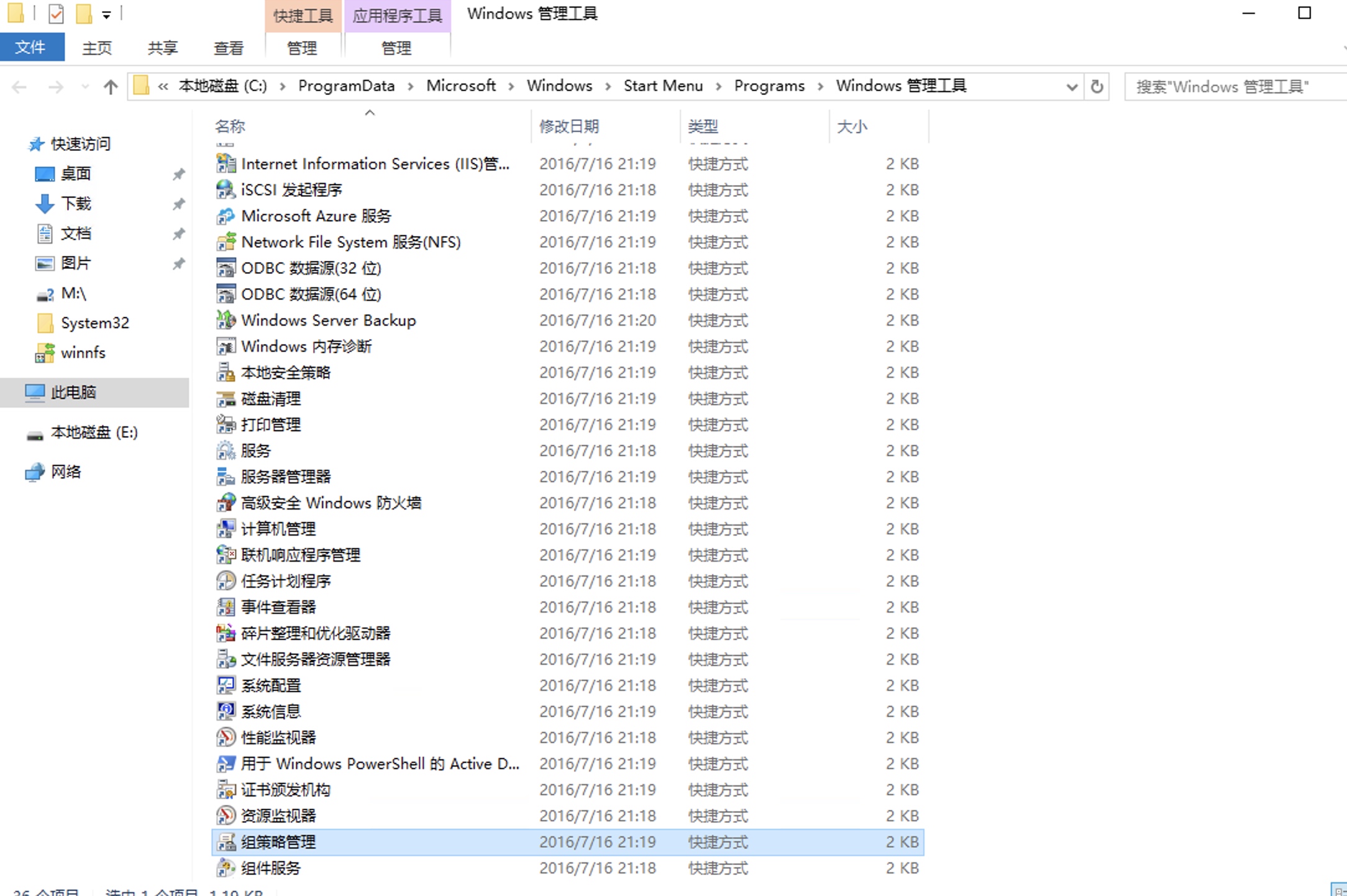Select 本地磁盘 (E:) in navigation pane
Screen dimensions: 1347x896
[x=94, y=432]
